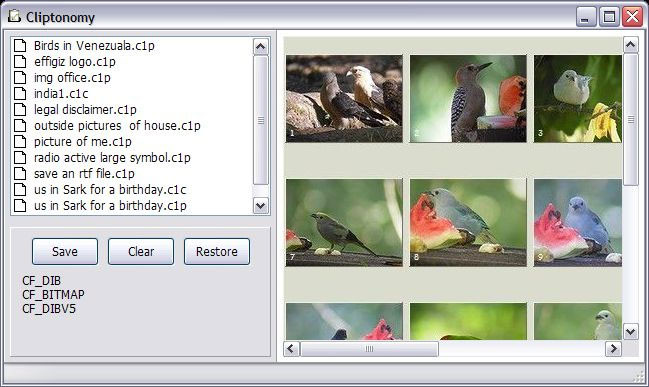Click the Cliptonomy title bar app icon

pyautogui.click(x=14, y=17)
